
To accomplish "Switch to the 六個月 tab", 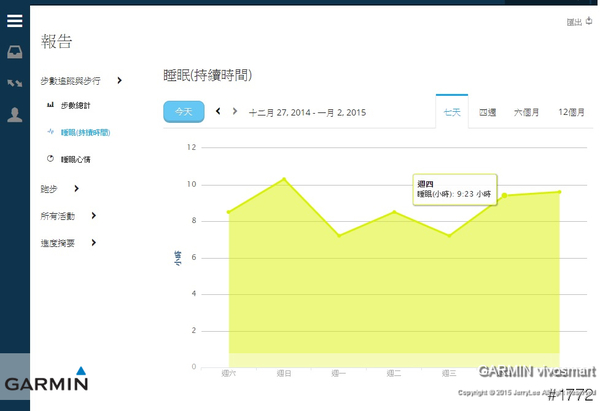I will point(526,112).
